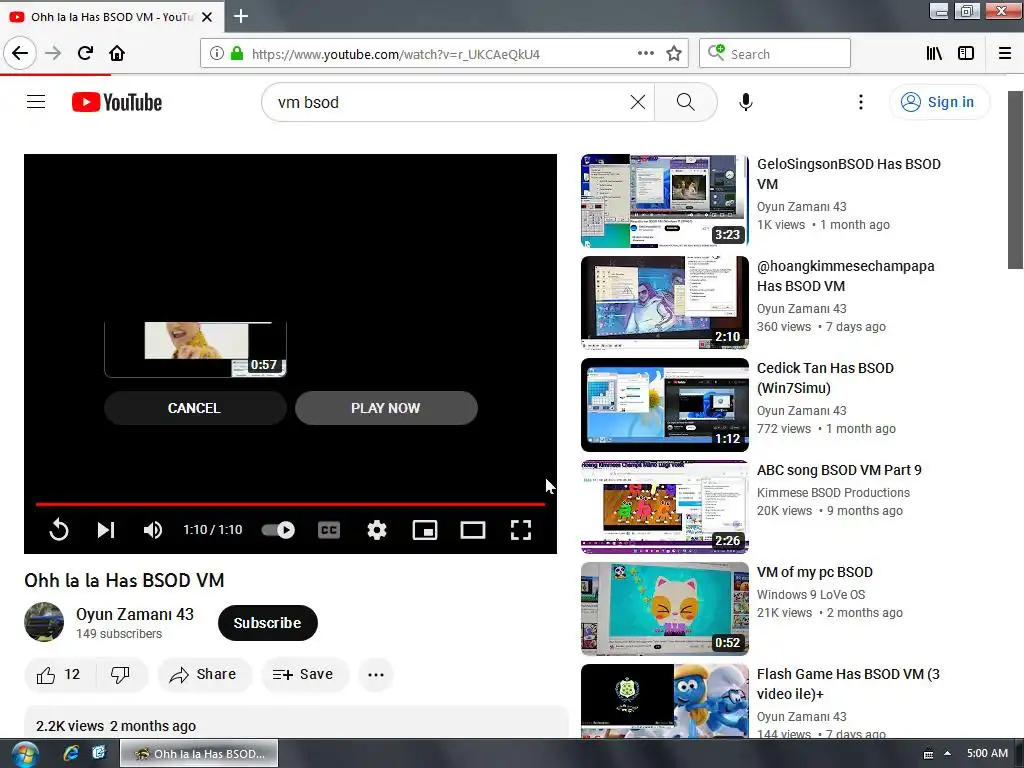Like this video
1024x768 pixels.
[59, 675]
